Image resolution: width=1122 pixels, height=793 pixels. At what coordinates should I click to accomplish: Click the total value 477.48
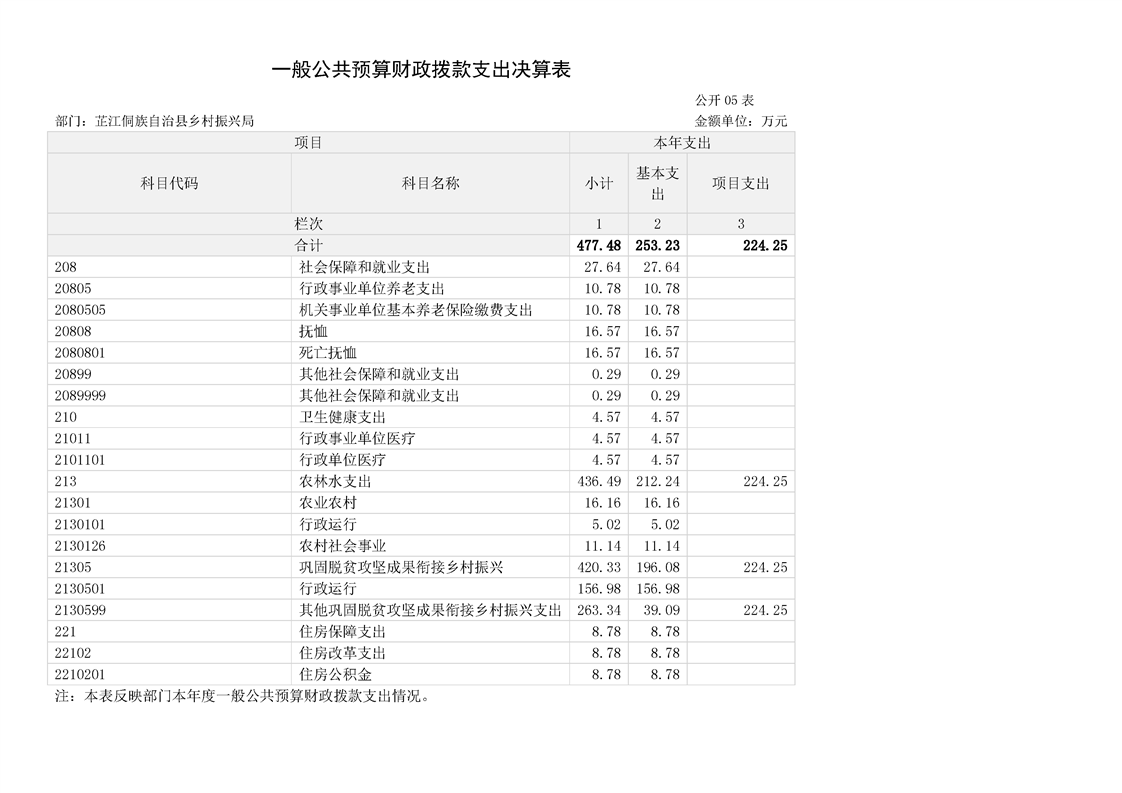[599, 246]
